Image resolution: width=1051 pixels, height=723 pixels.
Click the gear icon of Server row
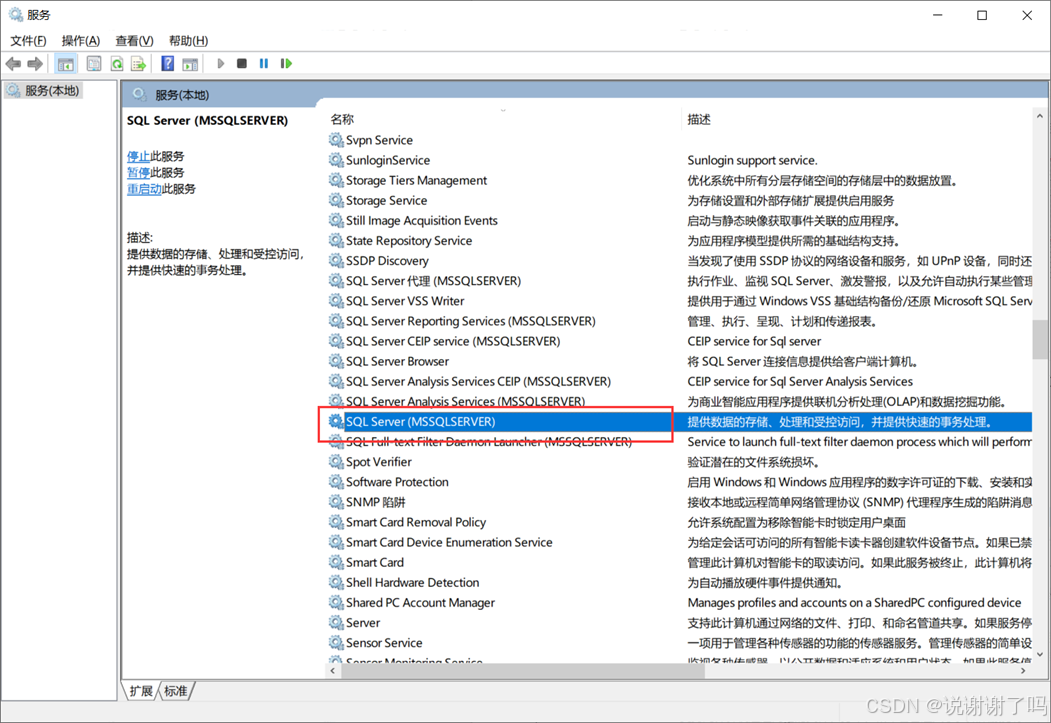click(x=336, y=622)
